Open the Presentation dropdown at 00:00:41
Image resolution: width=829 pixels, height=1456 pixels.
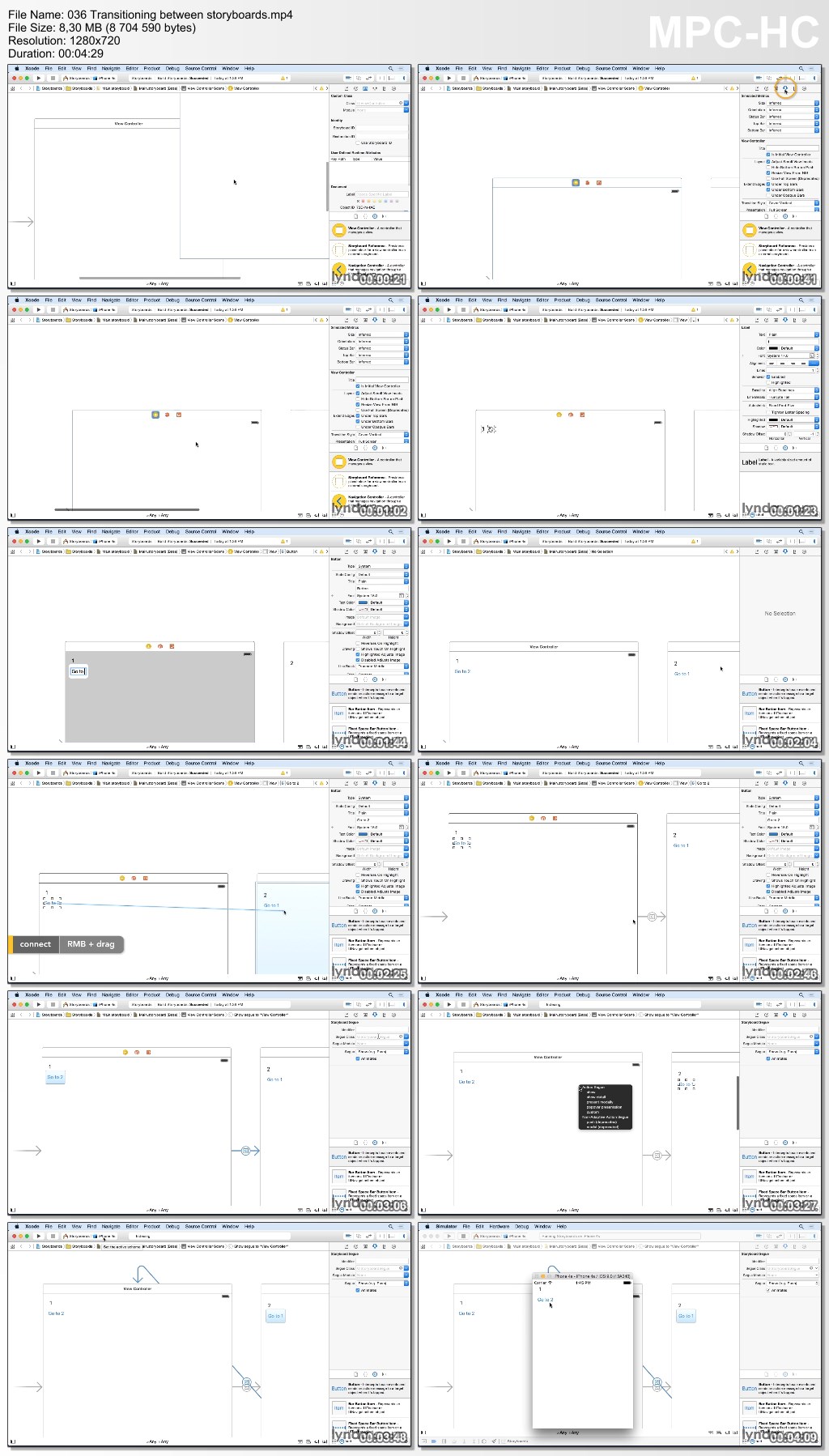click(x=793, y=210)
